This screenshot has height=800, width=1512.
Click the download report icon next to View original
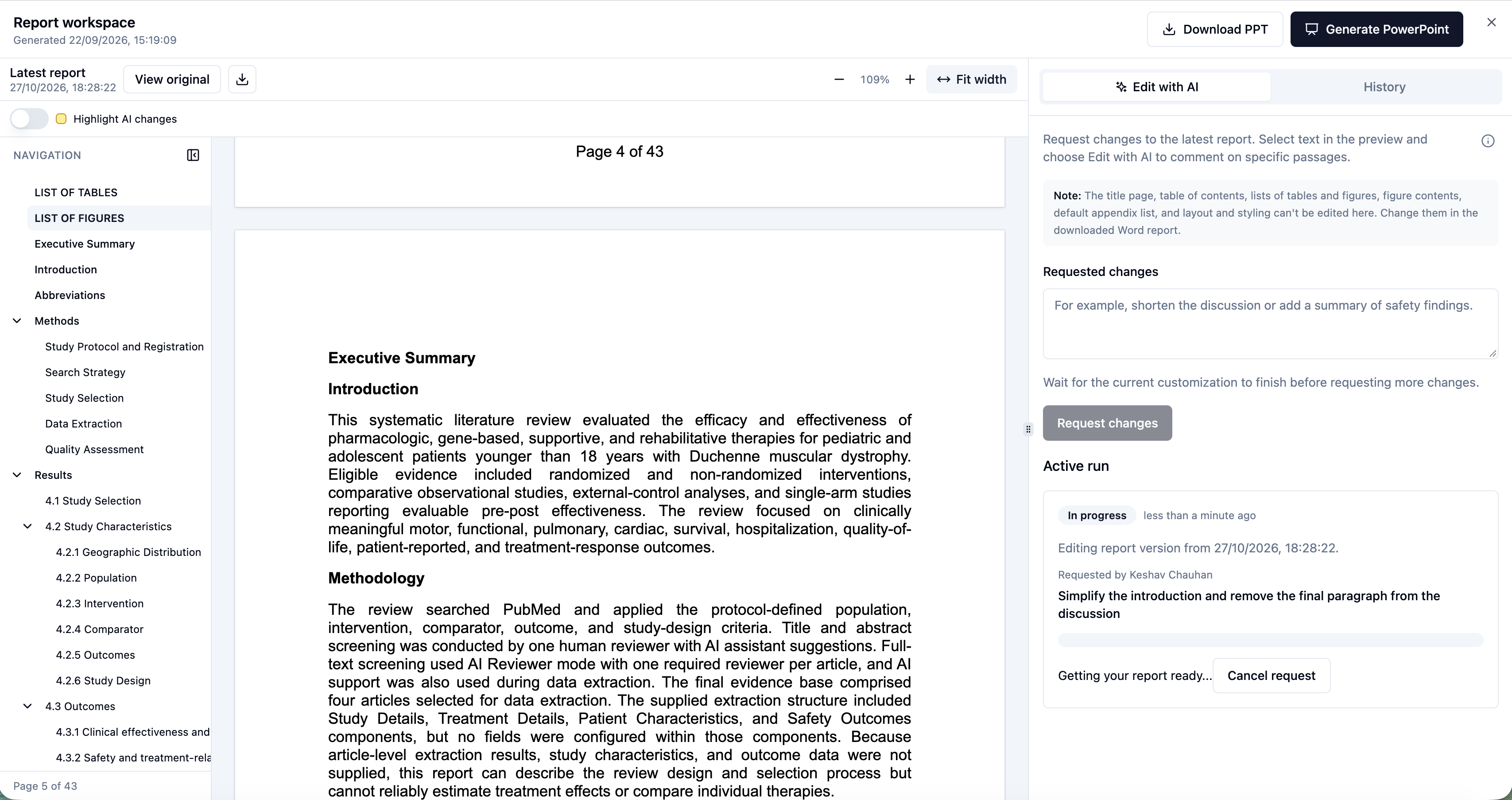pyautogui.click(x=242, y=79)
